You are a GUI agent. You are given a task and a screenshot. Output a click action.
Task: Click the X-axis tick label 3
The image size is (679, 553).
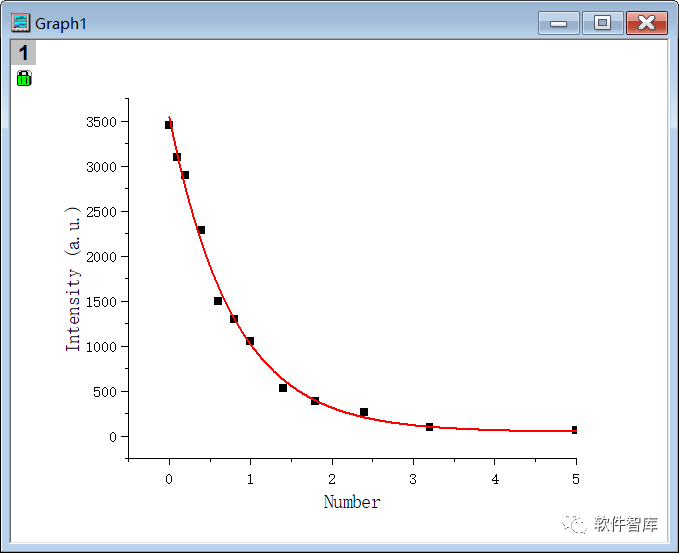pyautogui.click(x=413, y=479)
